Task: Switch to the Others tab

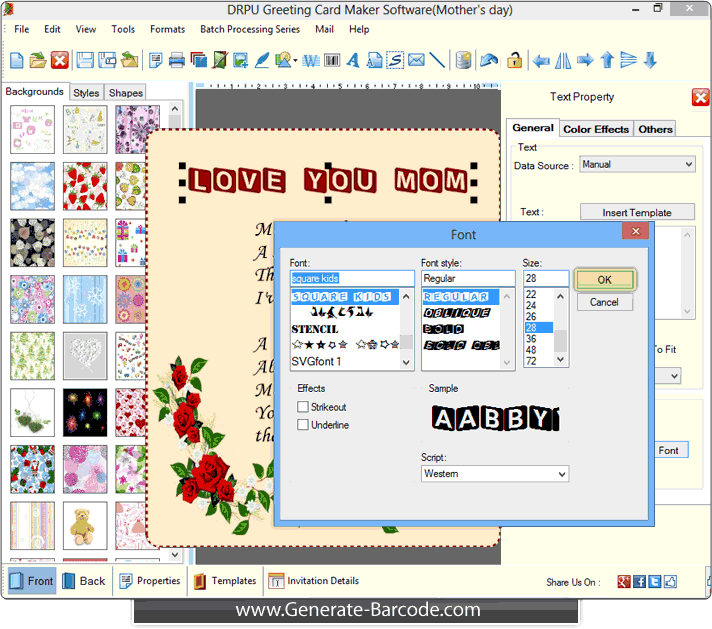Action: 655,129
